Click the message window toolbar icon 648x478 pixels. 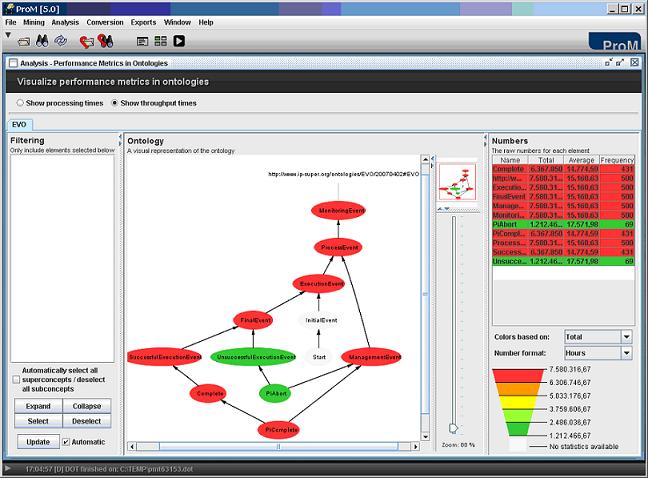(x=143, y=41)
